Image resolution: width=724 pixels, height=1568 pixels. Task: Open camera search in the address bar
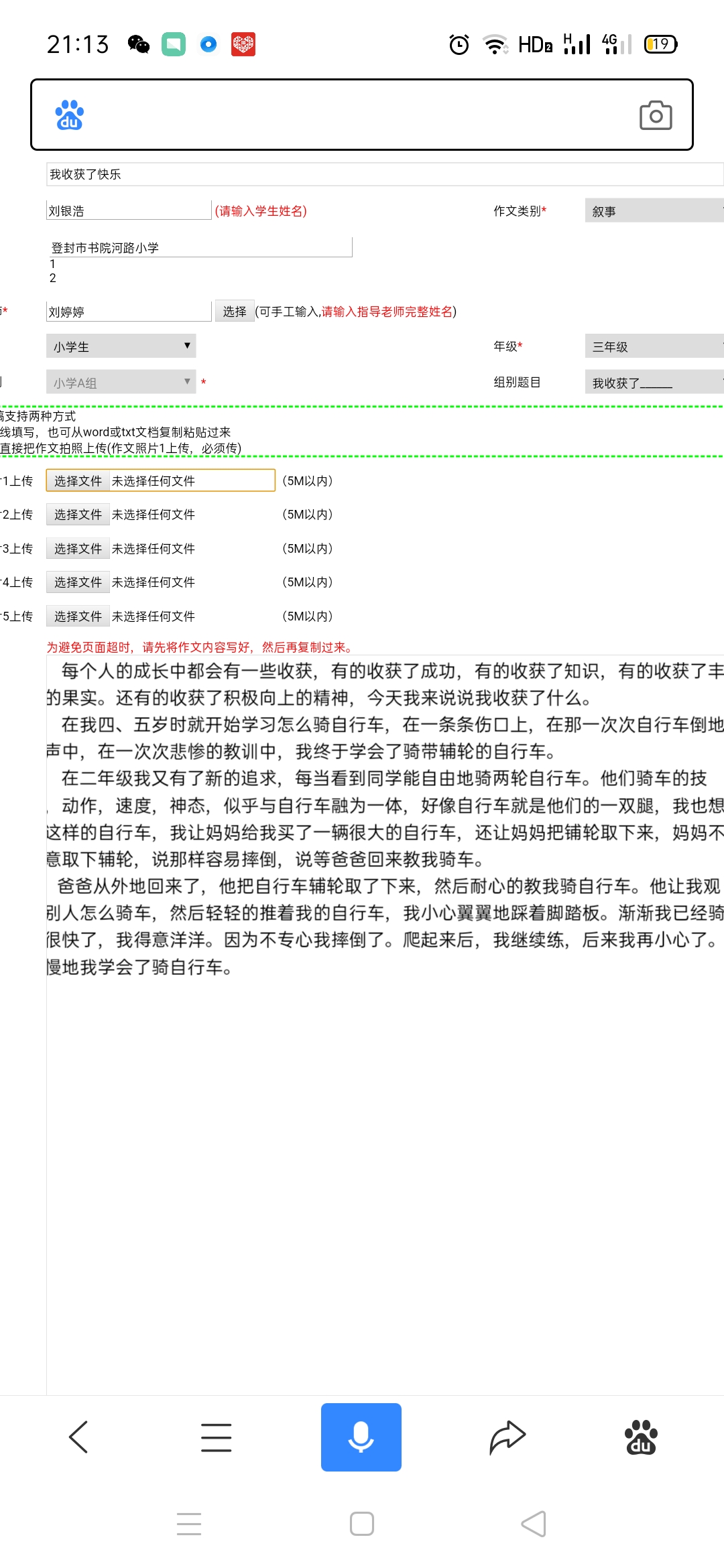[655, 115]
